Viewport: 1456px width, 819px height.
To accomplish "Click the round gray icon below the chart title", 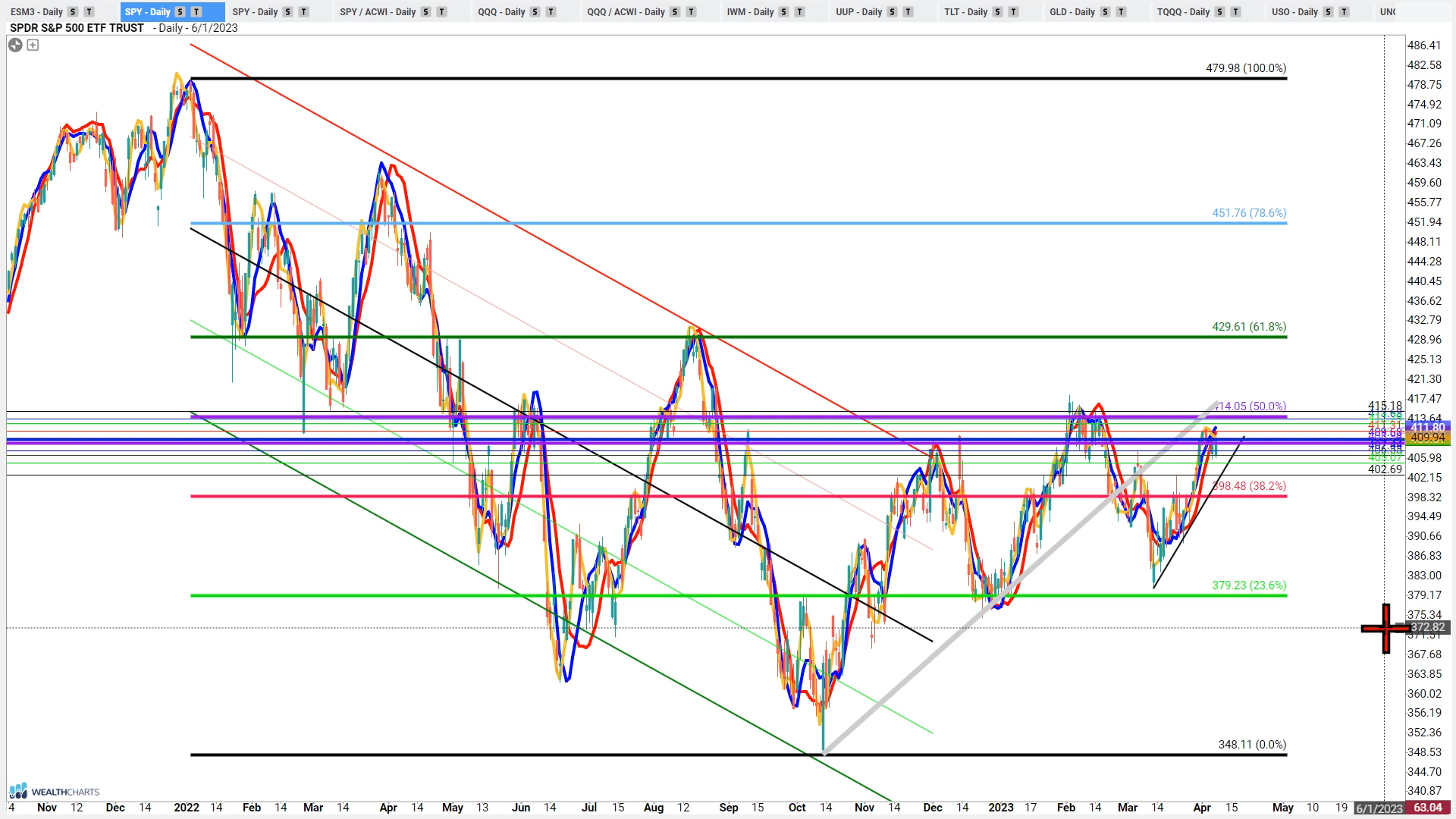I will (15, 45).
